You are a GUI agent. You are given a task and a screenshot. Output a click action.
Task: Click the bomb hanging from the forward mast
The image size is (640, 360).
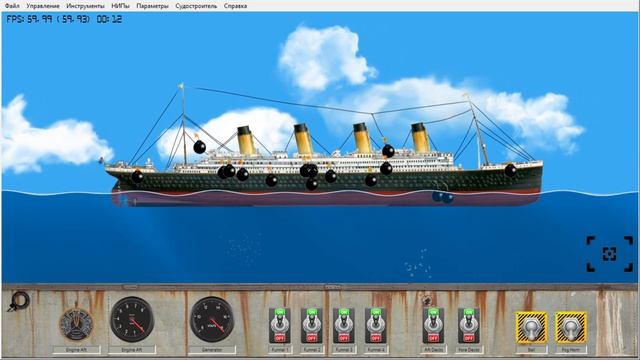[199, 147]
